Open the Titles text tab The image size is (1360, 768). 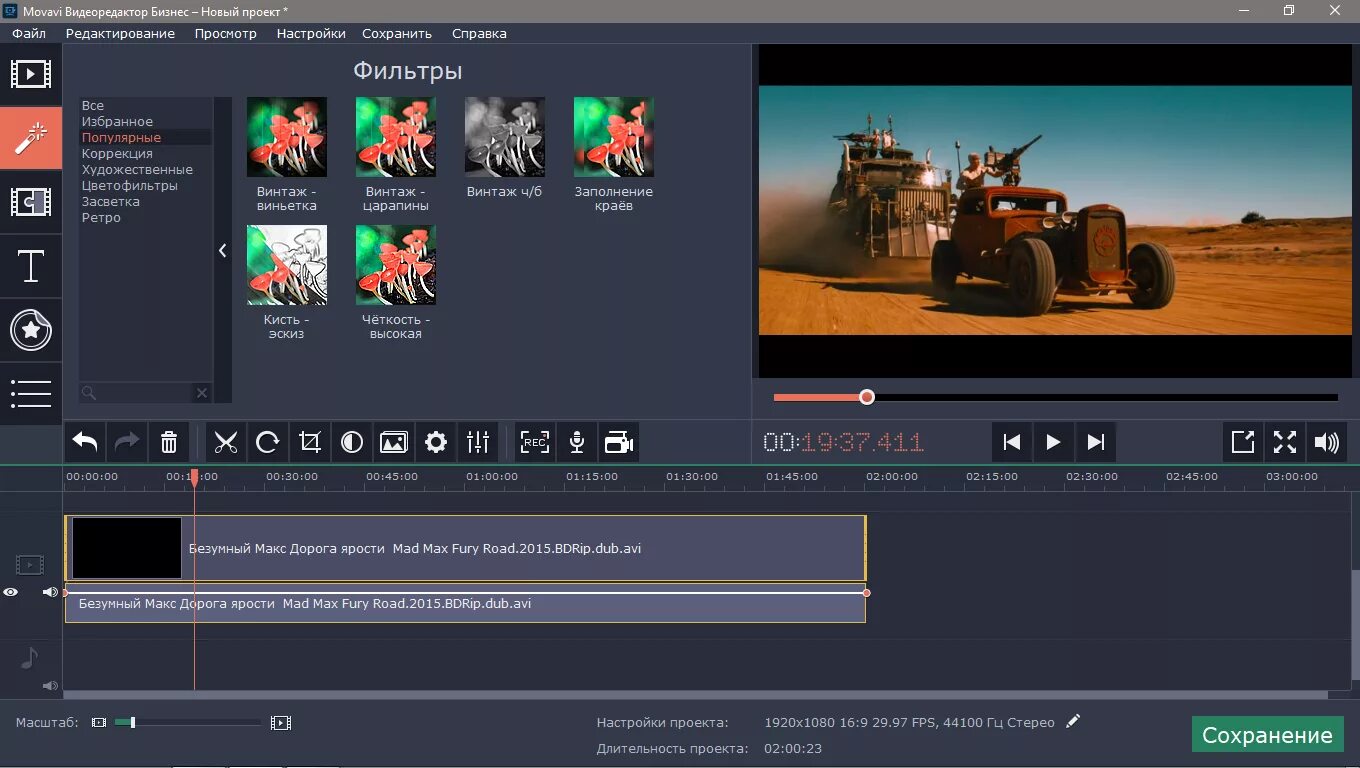click(31, 266)
